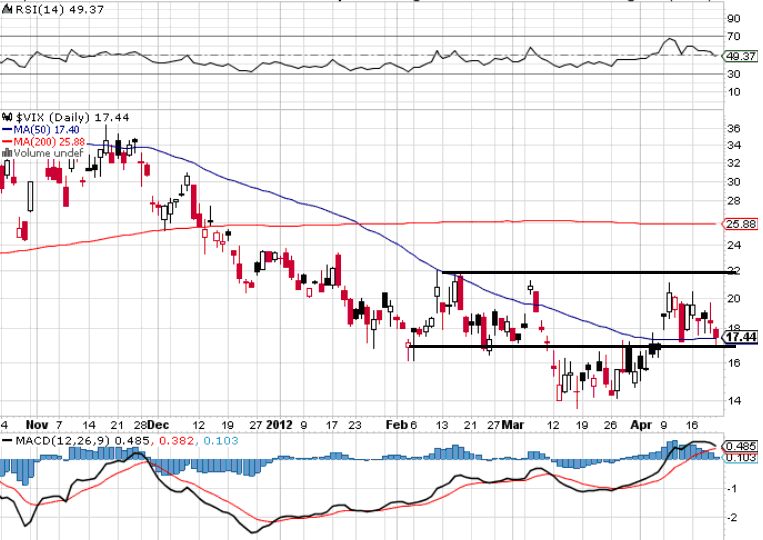
Task: Click the red line swatch before MA(200)
Action: tap(7, 142)
